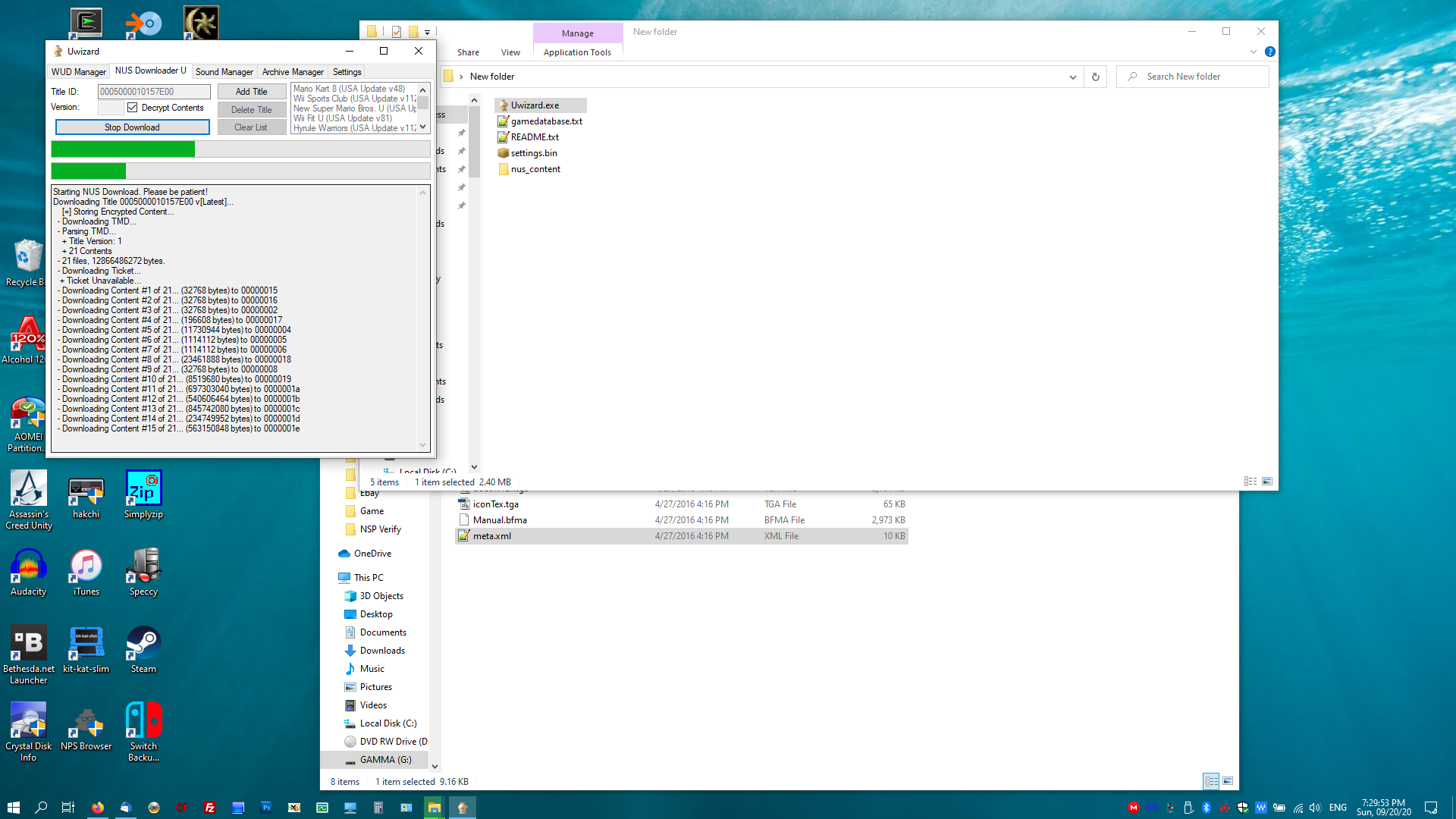Select the Simplyzip desktop icon
Image resolution: width=1456 pixels, height=819 pixels.
tap(143, 495)
